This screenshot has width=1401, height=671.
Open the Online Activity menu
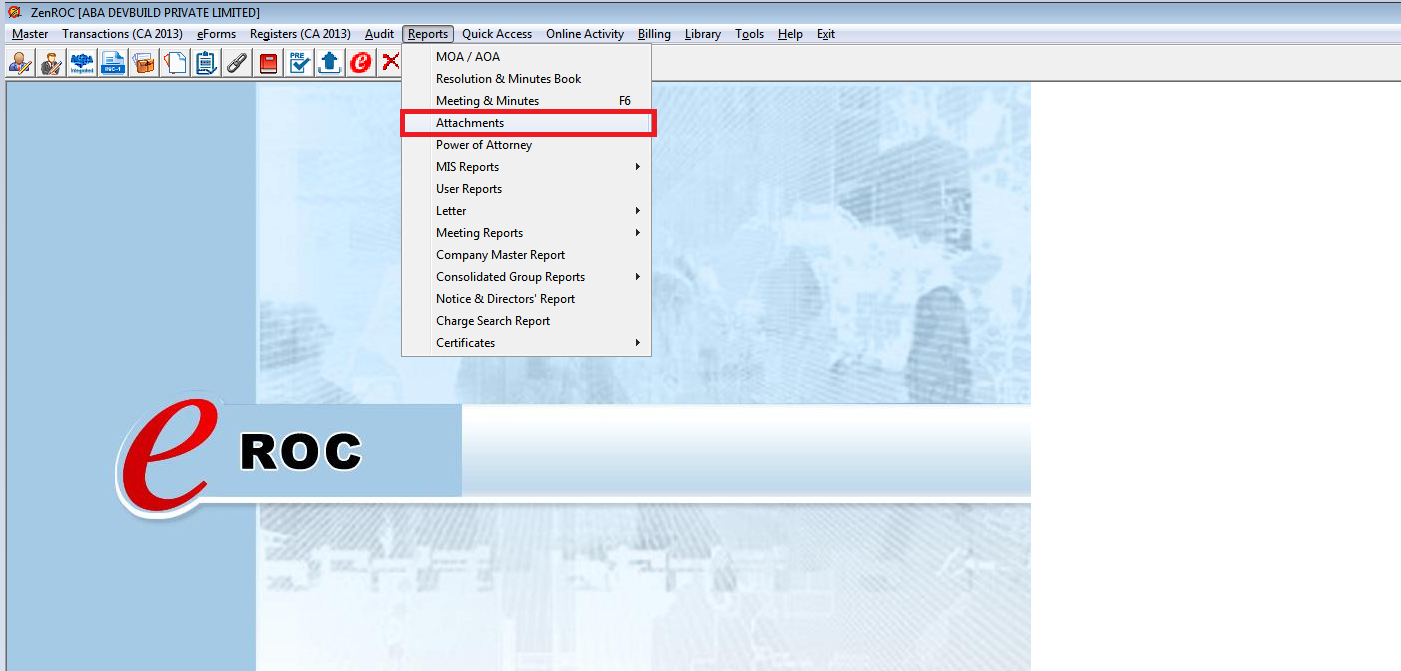(x=585, y=34)
